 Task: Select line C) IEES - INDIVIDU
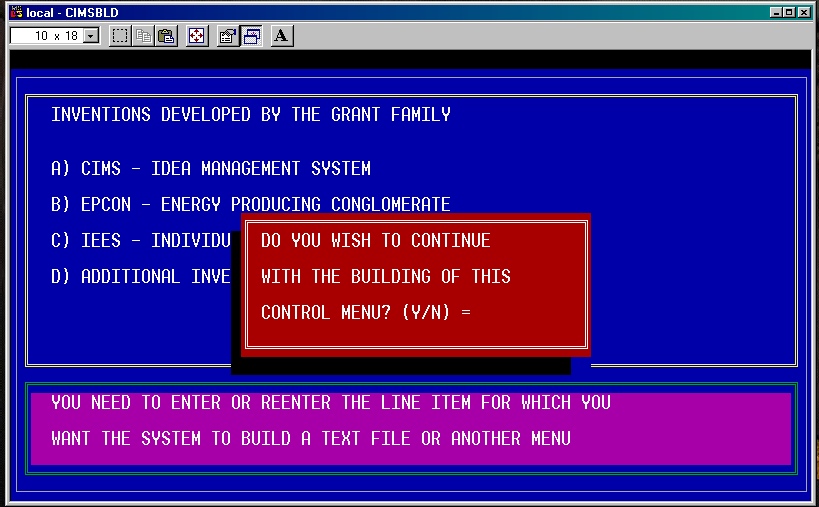[141, 240]
